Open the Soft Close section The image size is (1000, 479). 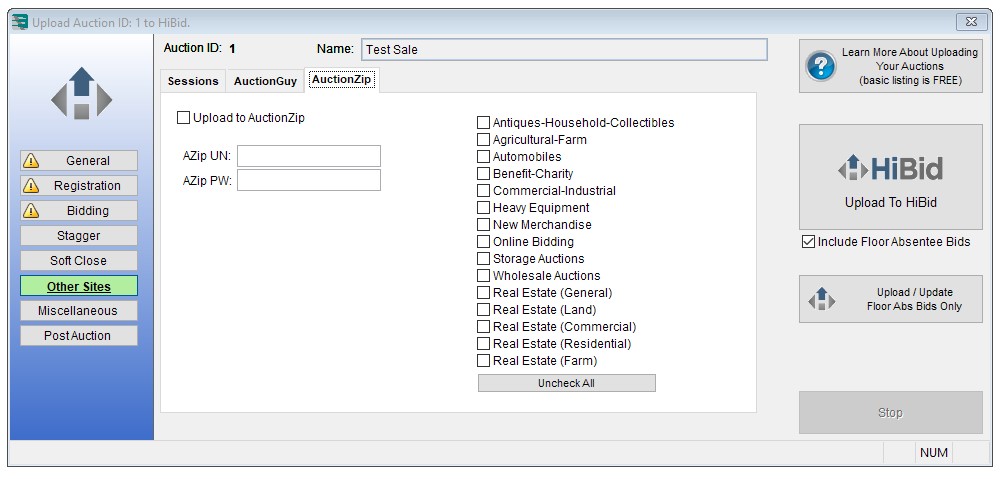point(78,260)
